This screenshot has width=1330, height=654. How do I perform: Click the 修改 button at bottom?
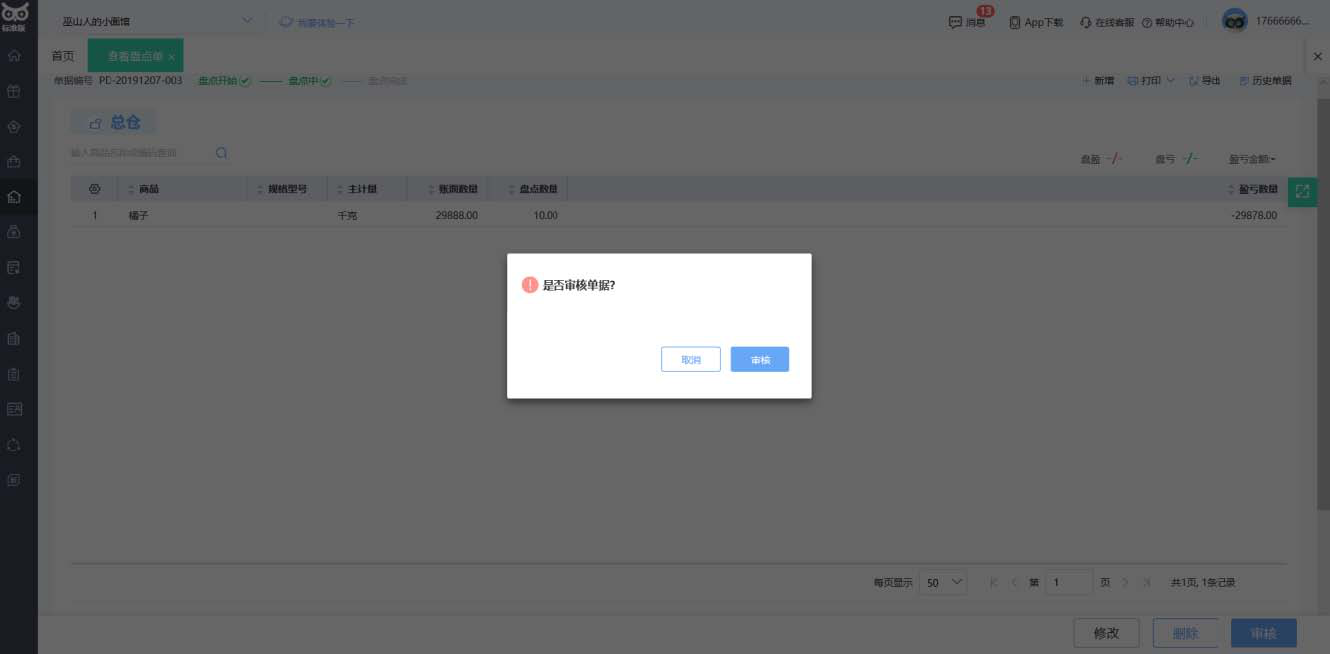[1106, 633]
